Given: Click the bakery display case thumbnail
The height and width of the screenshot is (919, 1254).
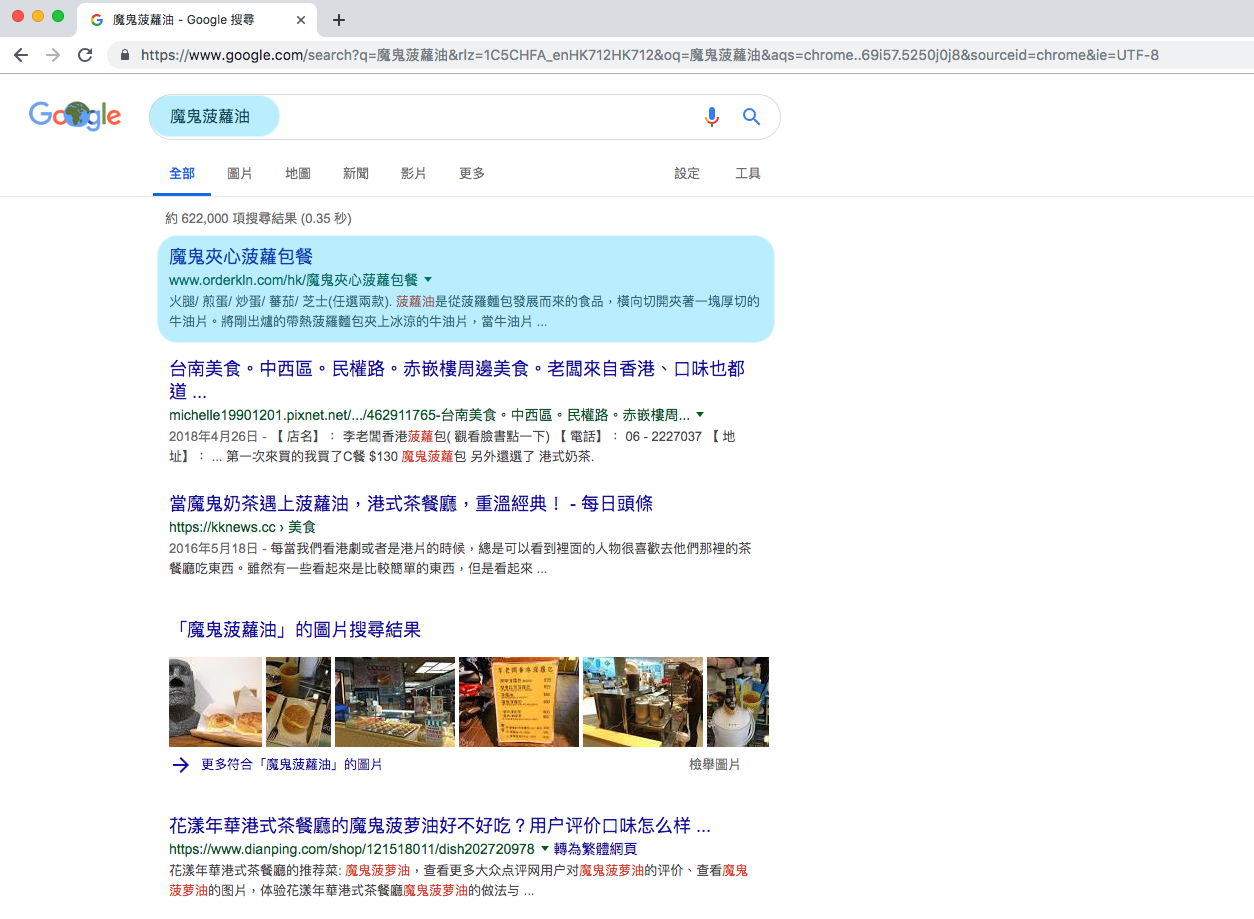Looking at the screenshot, I should 395,702.
